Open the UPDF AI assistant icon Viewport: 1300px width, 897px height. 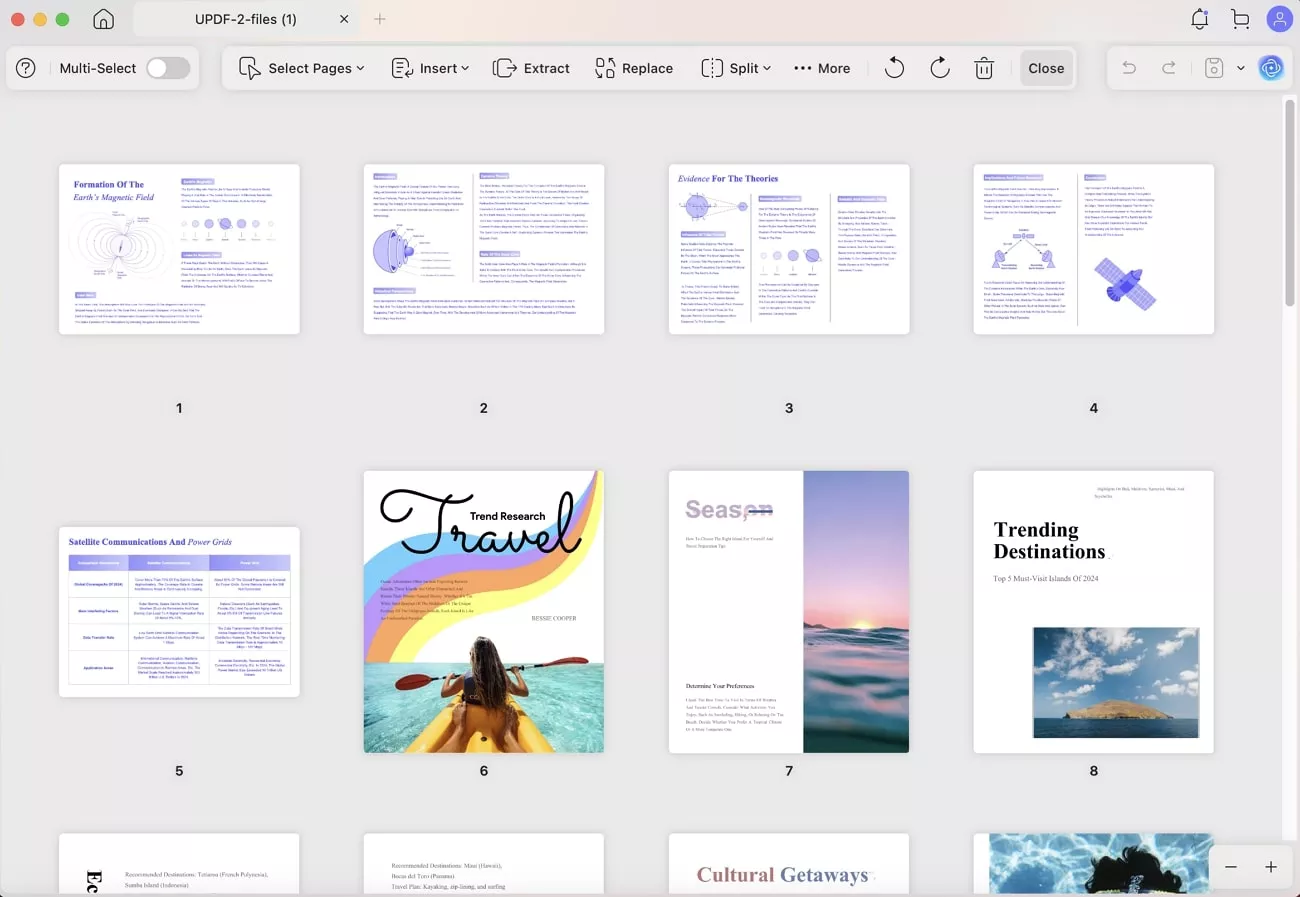1271,68
